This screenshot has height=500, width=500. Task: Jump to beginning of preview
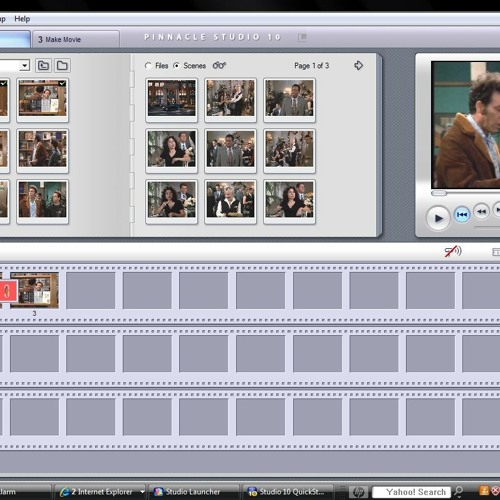point(462,214)
